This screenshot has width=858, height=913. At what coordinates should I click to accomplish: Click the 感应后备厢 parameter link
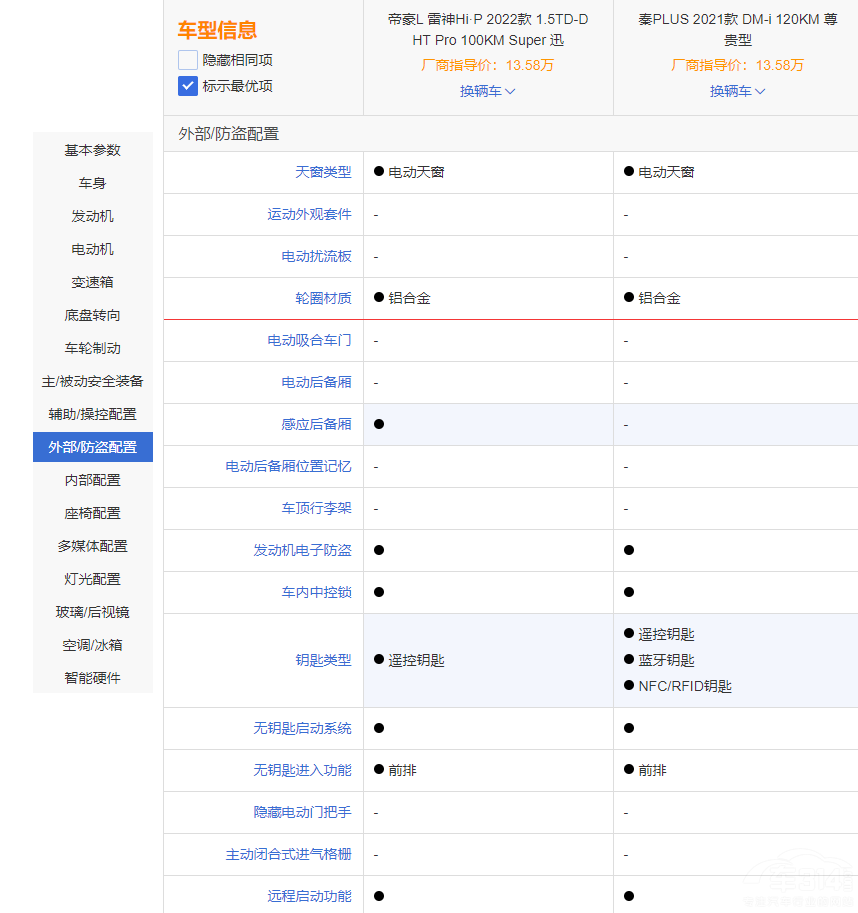tap(316, 424)
